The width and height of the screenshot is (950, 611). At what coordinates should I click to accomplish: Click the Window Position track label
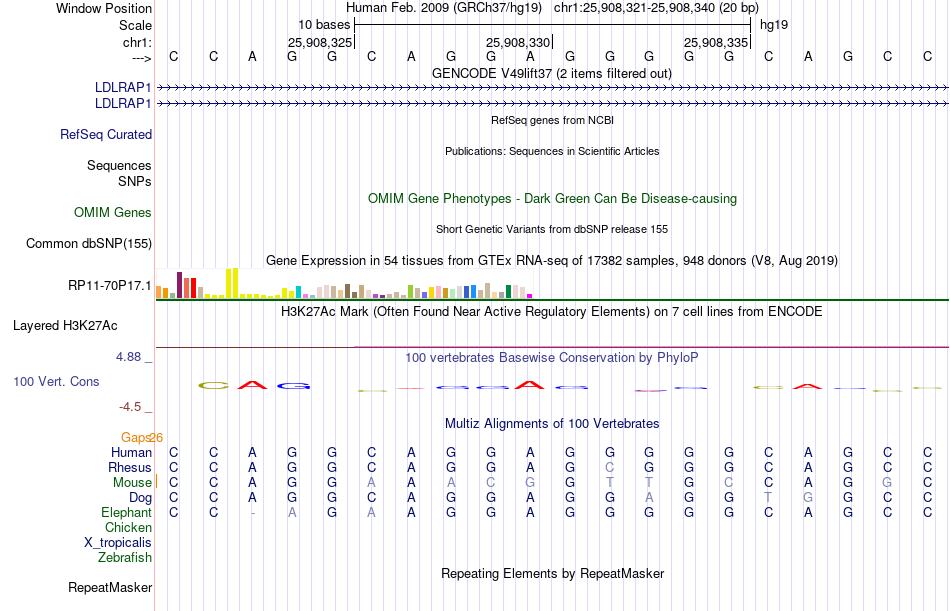point(104,8)
